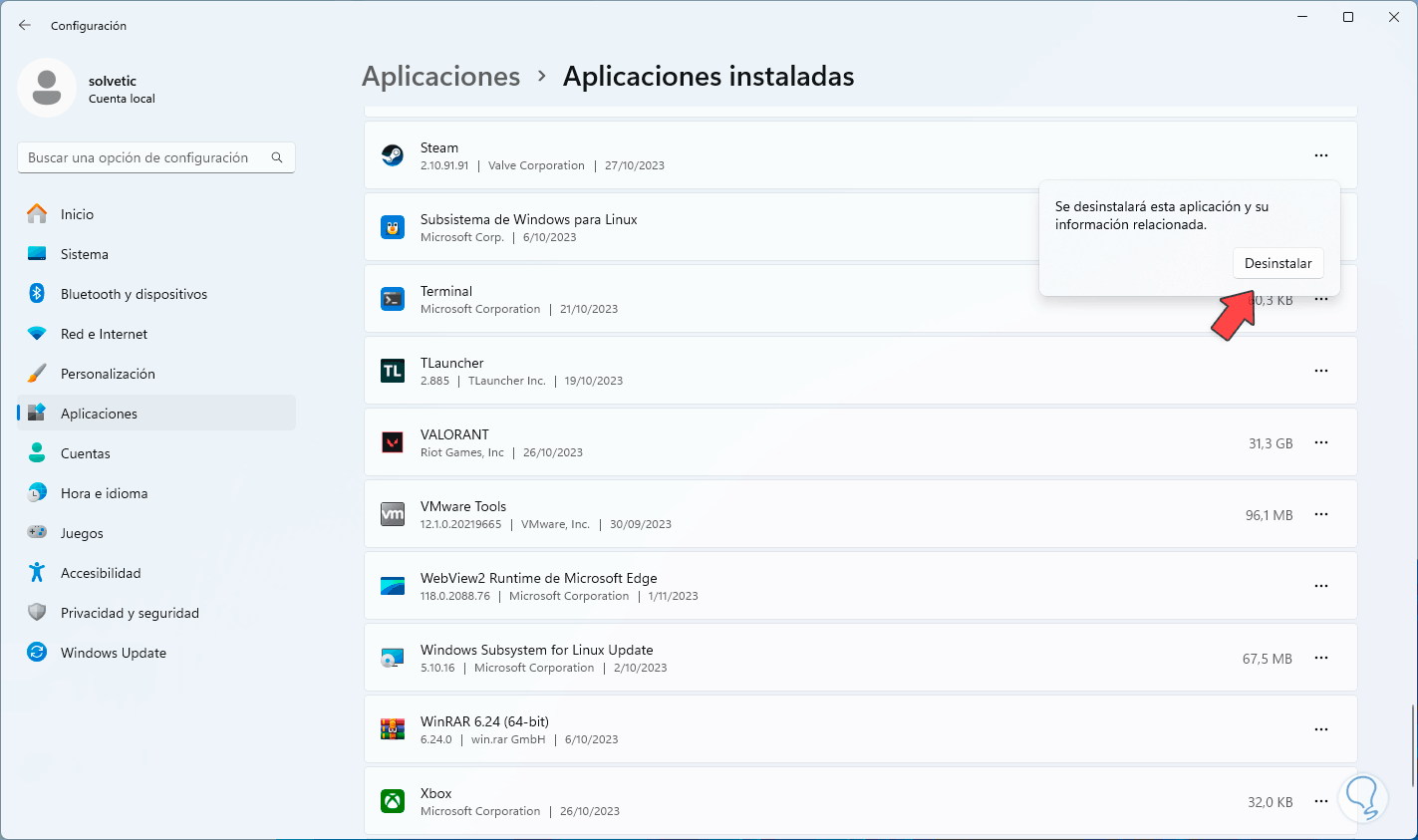Click the Xbox app icon
Image resolution: width=1418 pixels, height=840 pixels.
393,801
